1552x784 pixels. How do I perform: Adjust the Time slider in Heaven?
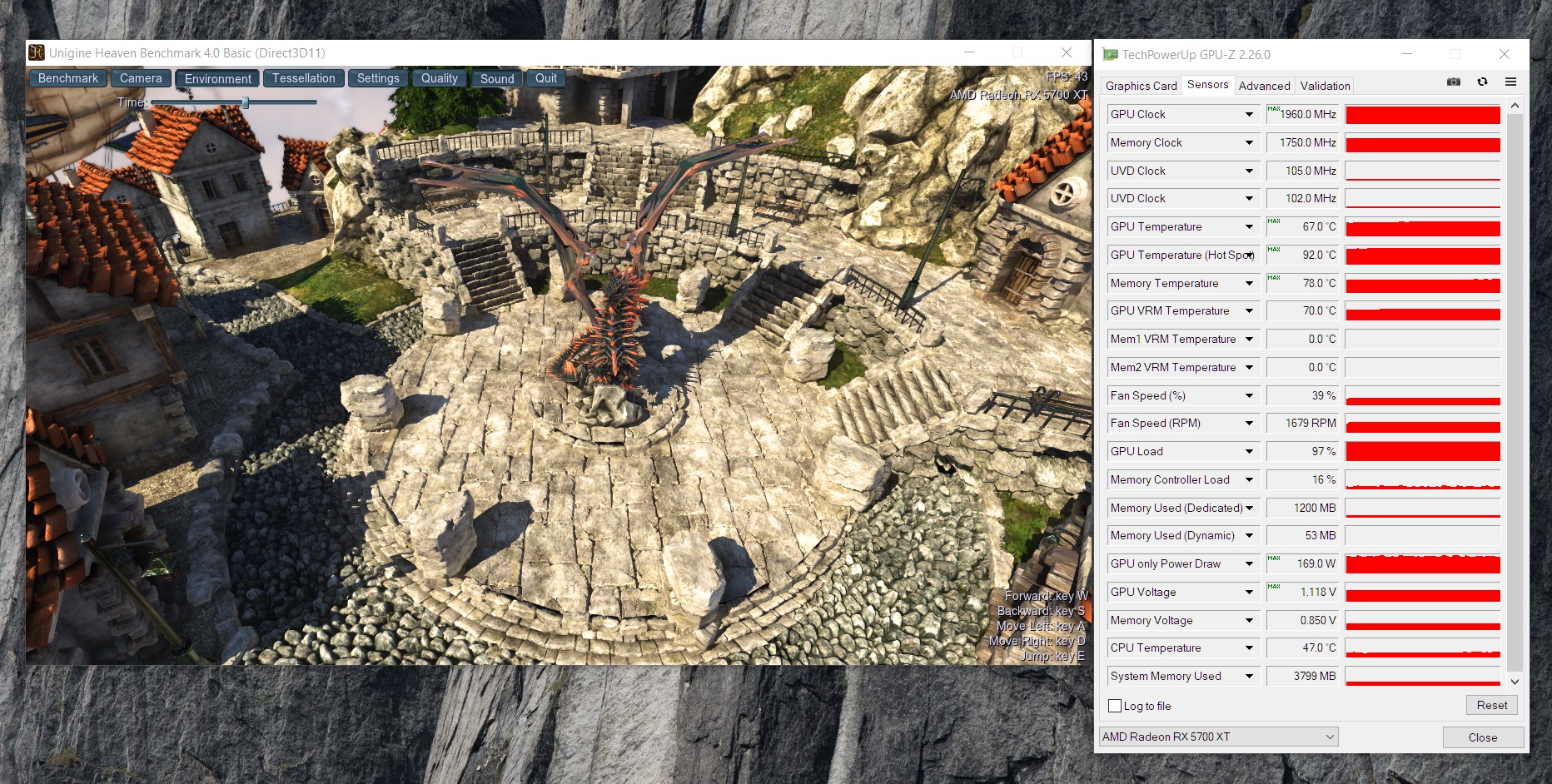246,102
